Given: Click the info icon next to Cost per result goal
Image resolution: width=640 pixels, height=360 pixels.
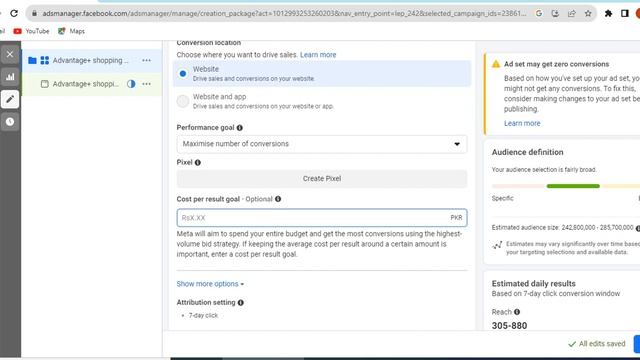Looking at the screenshot, I should coord(278,199).
